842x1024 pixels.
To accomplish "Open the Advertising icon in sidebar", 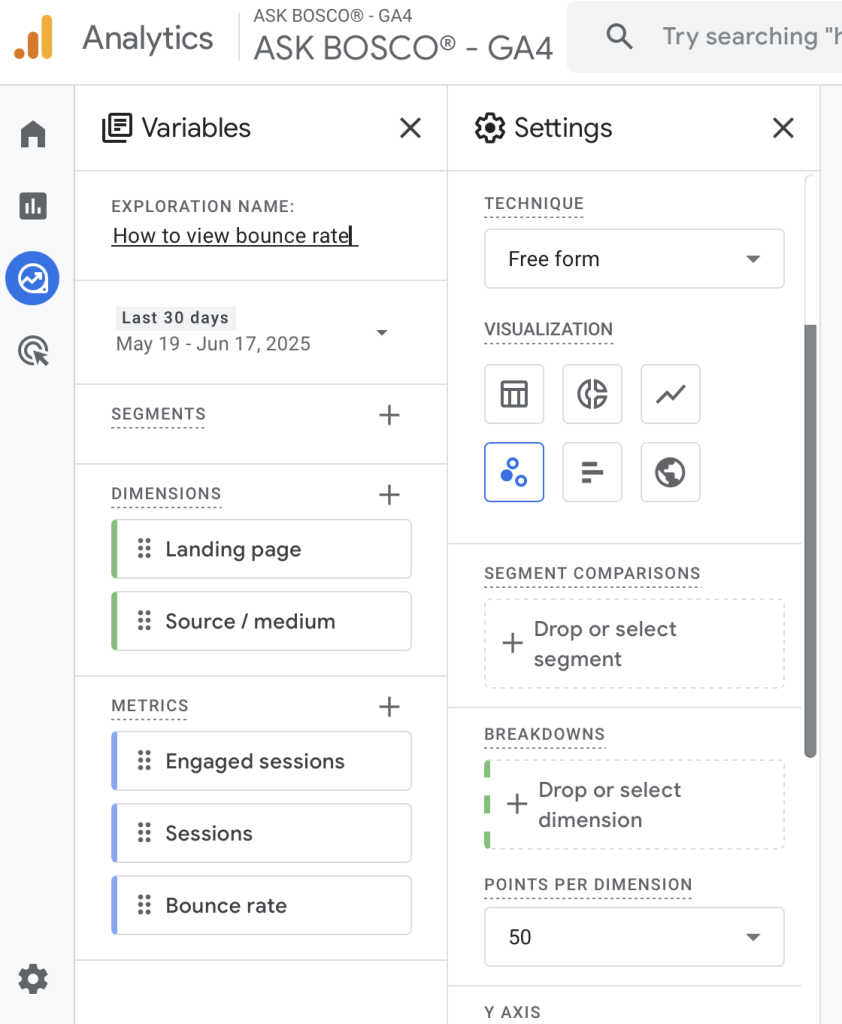I will point(33,352).
